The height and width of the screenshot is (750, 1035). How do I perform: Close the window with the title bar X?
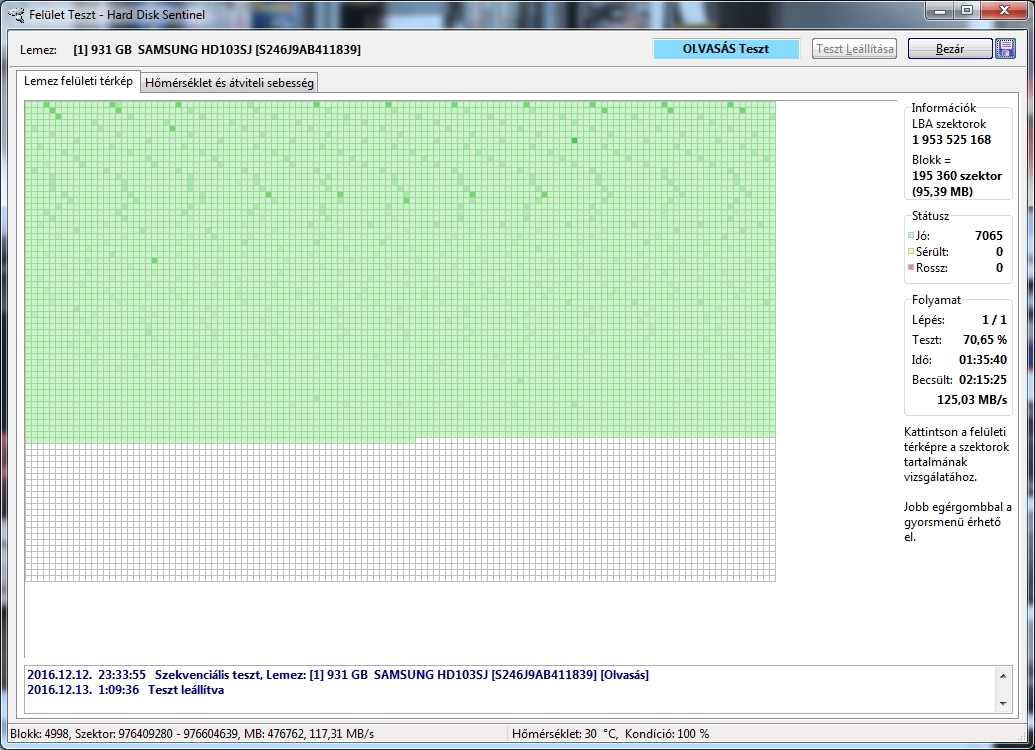pyautogui.click(x=1004, y=11)
